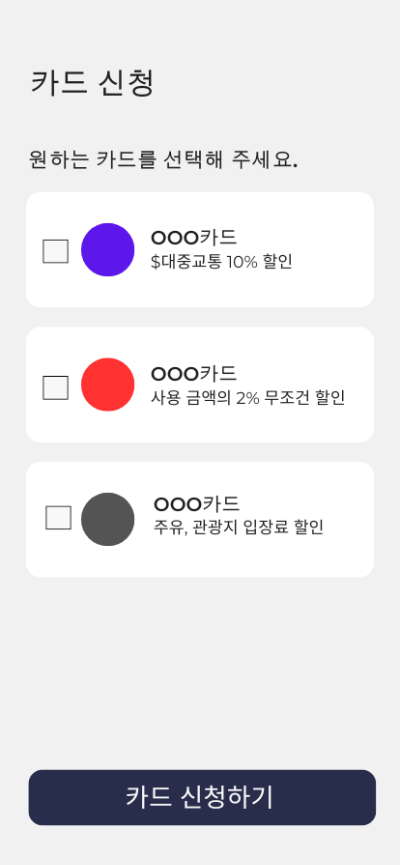Tick the checkbox beside the purple card
Image resolution: width=400 pixels, height=865 pixels.
(56, 251)
